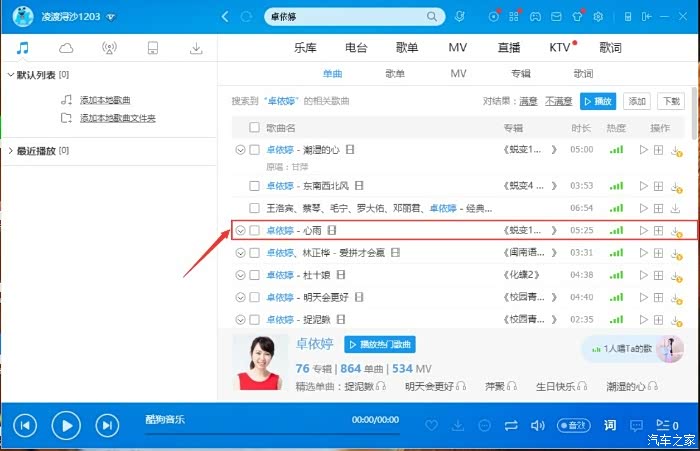Check the select-all checkbox beside 歌曲名
700x451 pixels.
(254, 128)
